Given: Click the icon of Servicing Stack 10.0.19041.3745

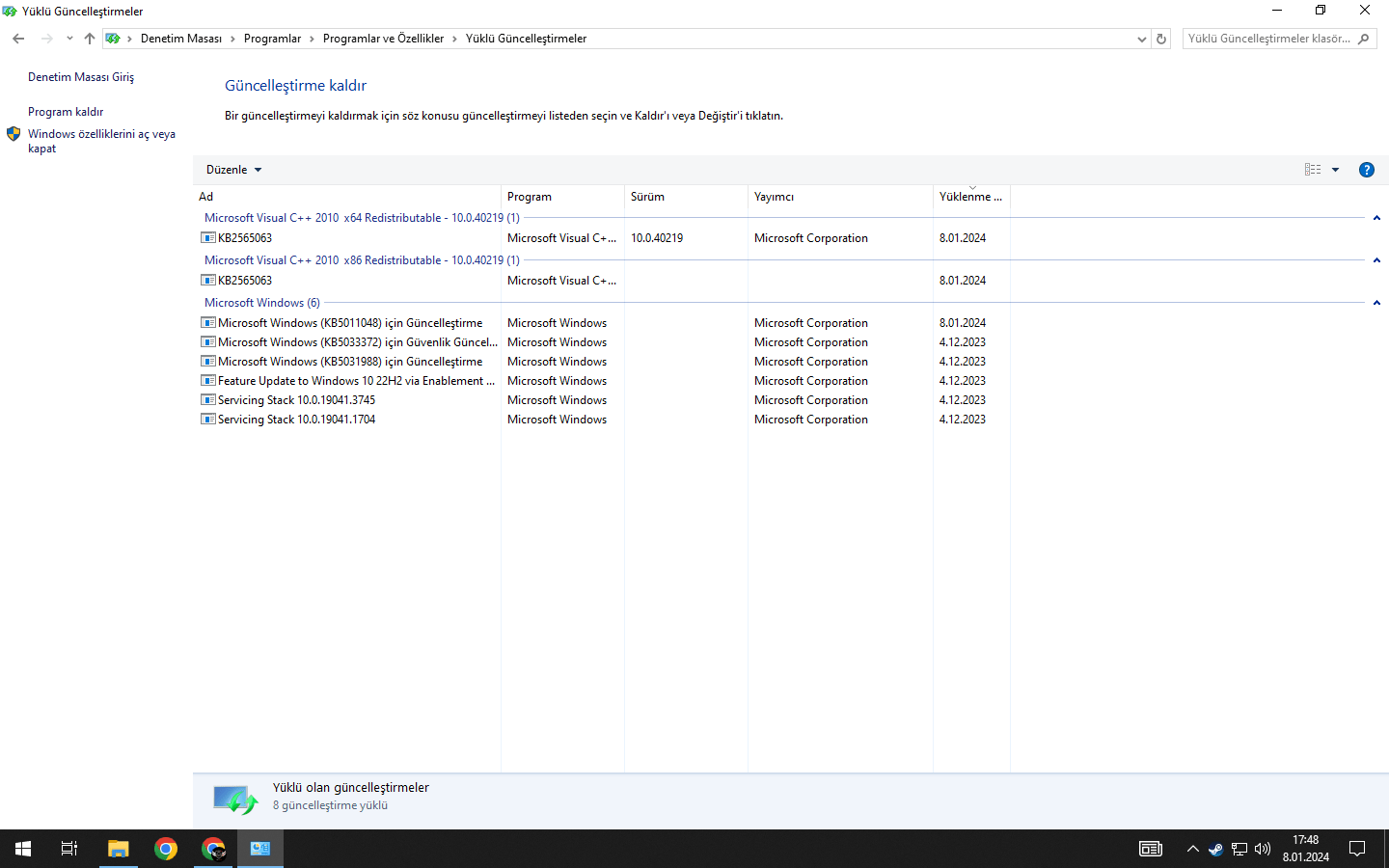Looking at the screenshot, I should coord(207,400).
